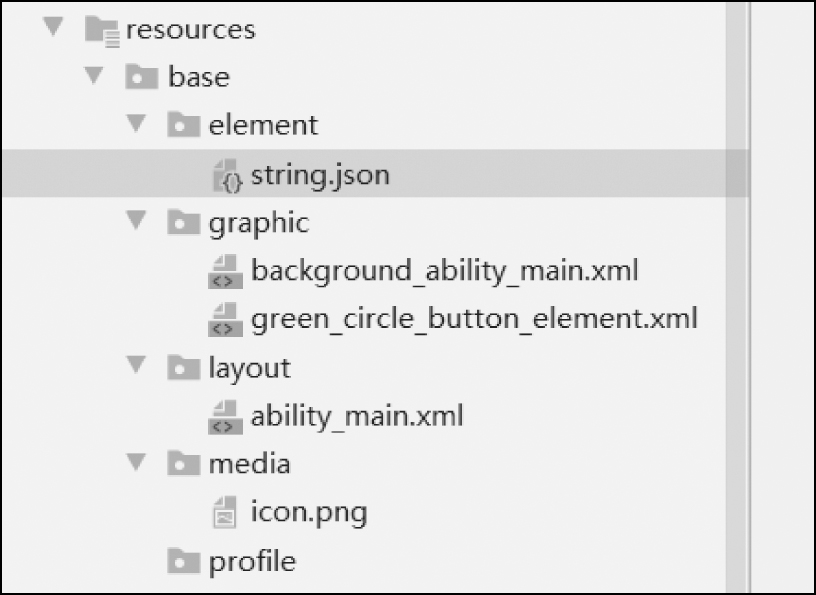Collapse the base folder arrow

(95, 75)
